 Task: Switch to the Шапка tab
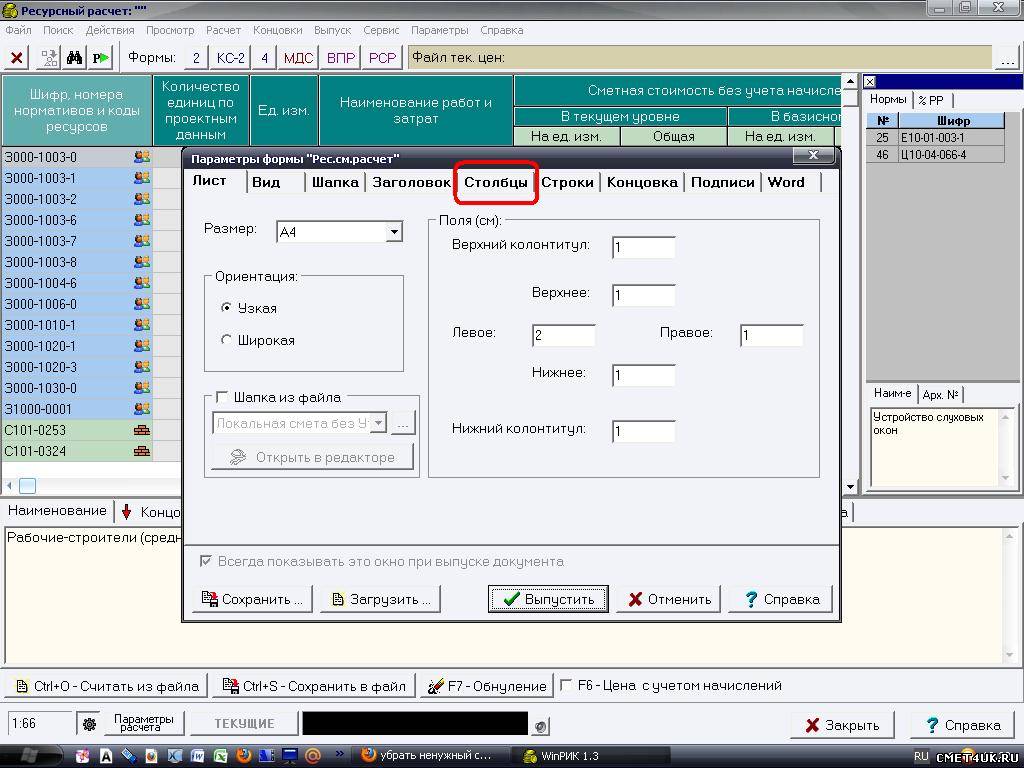coord(335,182)
